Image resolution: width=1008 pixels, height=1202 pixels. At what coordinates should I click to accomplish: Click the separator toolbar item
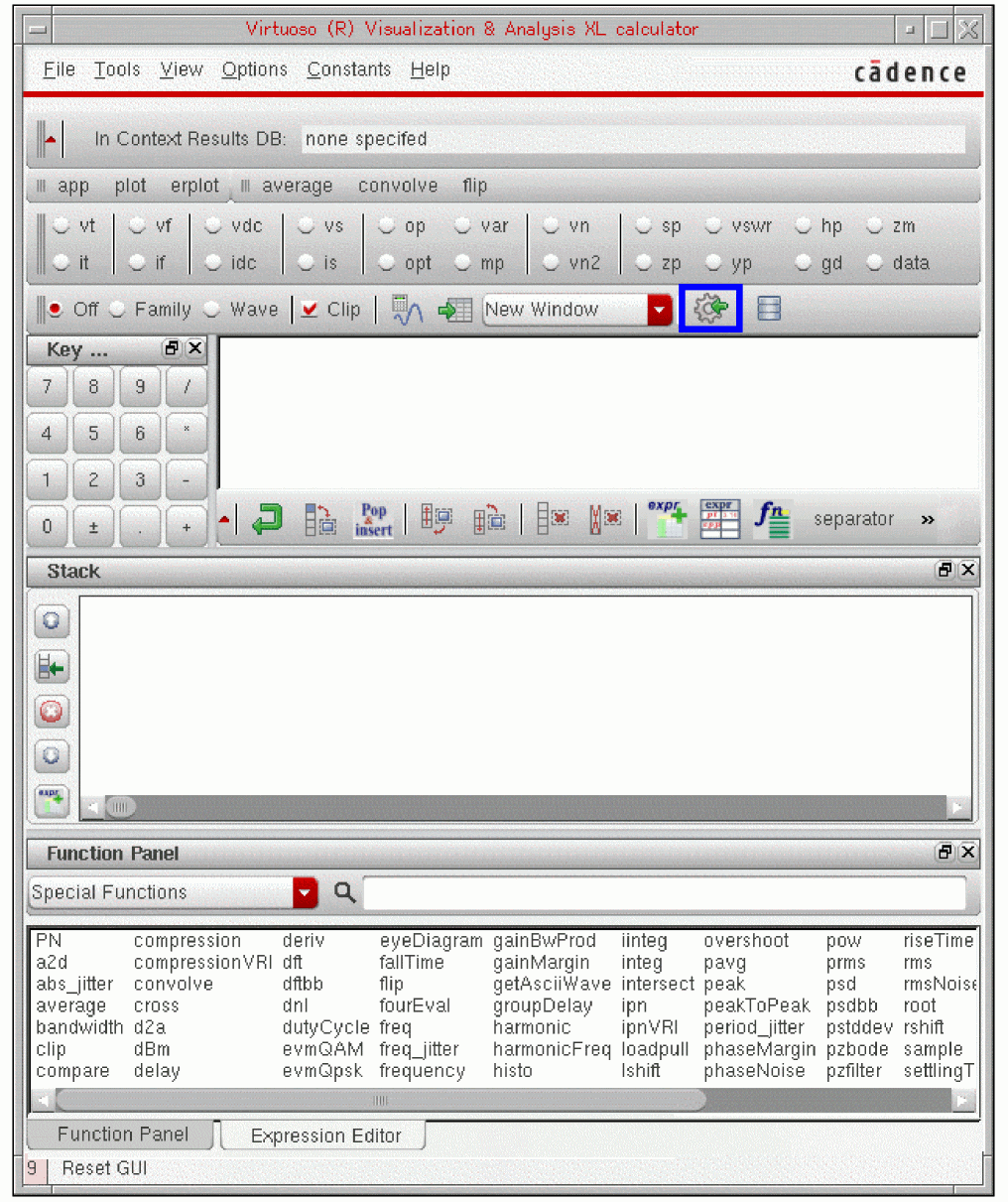pos(853,519)
